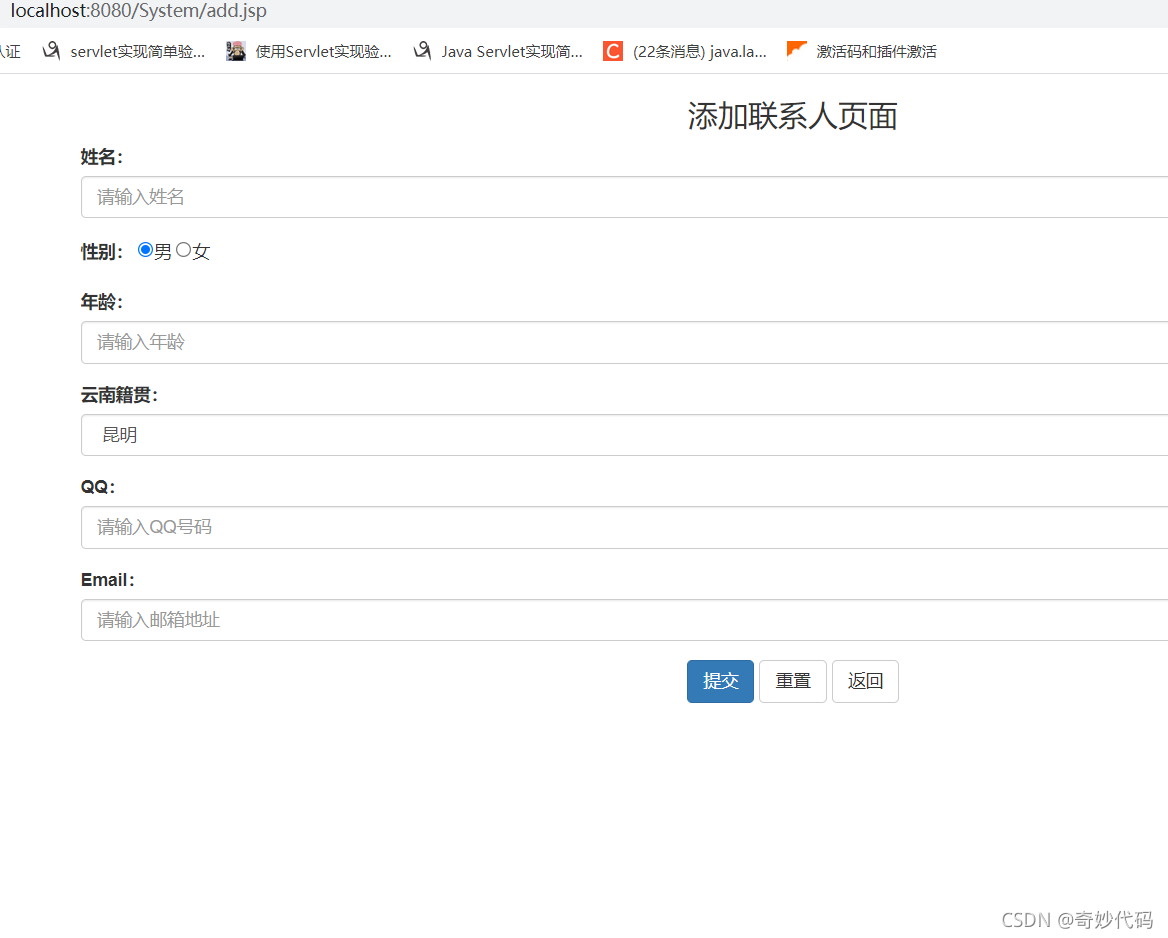The image size is (1168, 938).
Task: Click the 使用Servlet实现验 bookmark avatar icon
Action: tap(236, 51)
